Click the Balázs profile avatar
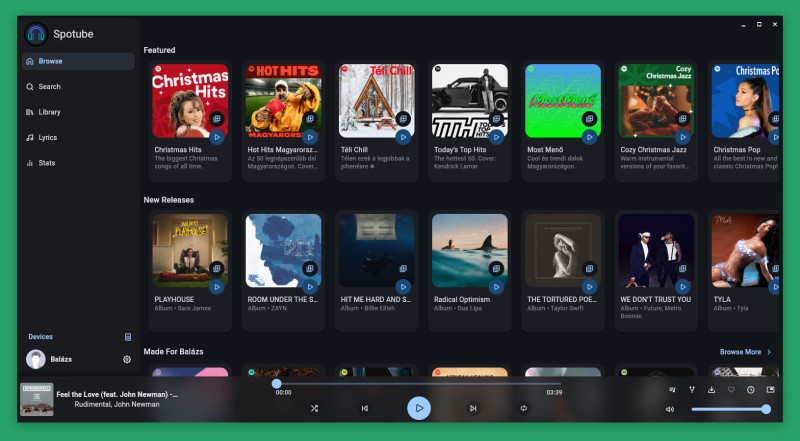800x441 pixels. pos(36,359)
